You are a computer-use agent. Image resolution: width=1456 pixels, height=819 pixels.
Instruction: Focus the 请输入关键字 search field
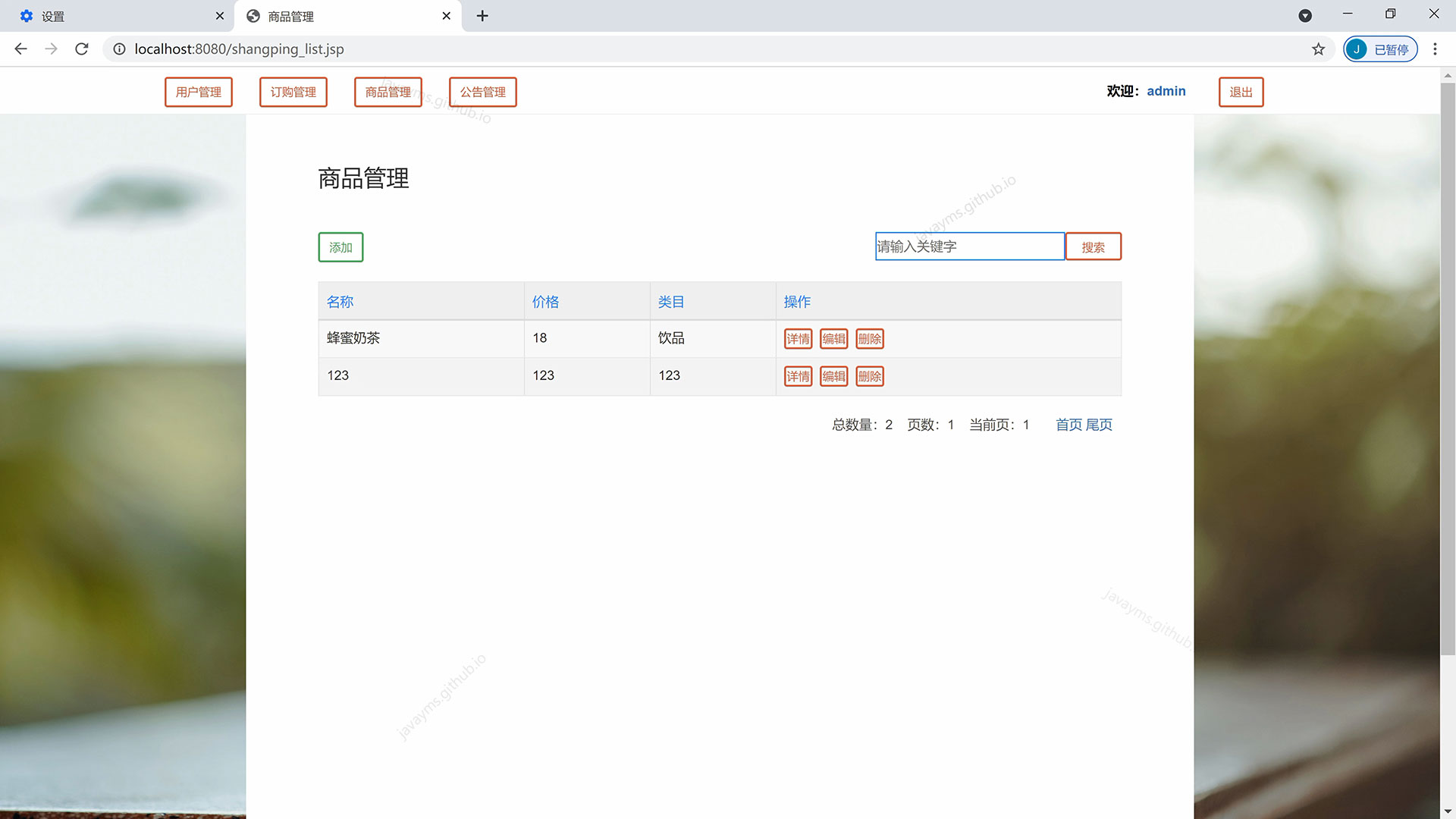tap(970, 246)
